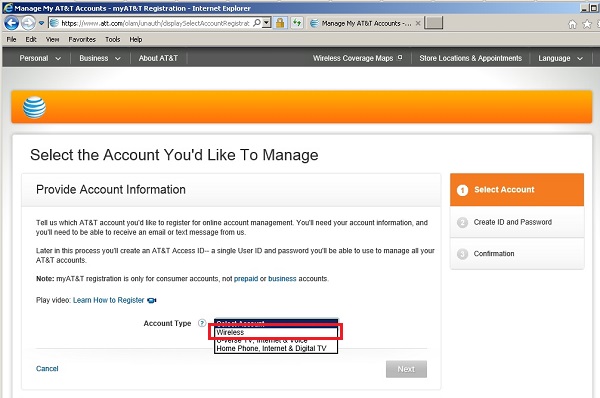The image size is (600, 398).
Task: Click the security lock padlock icon
Action: [280, 23]
